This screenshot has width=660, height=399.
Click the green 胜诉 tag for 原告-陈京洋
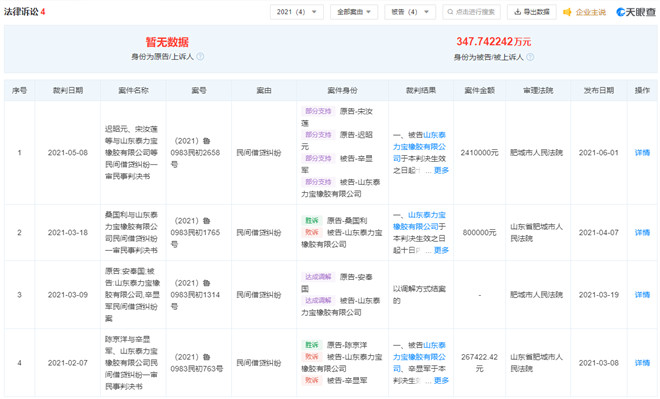pyautogui.click(x=312, y=345)
